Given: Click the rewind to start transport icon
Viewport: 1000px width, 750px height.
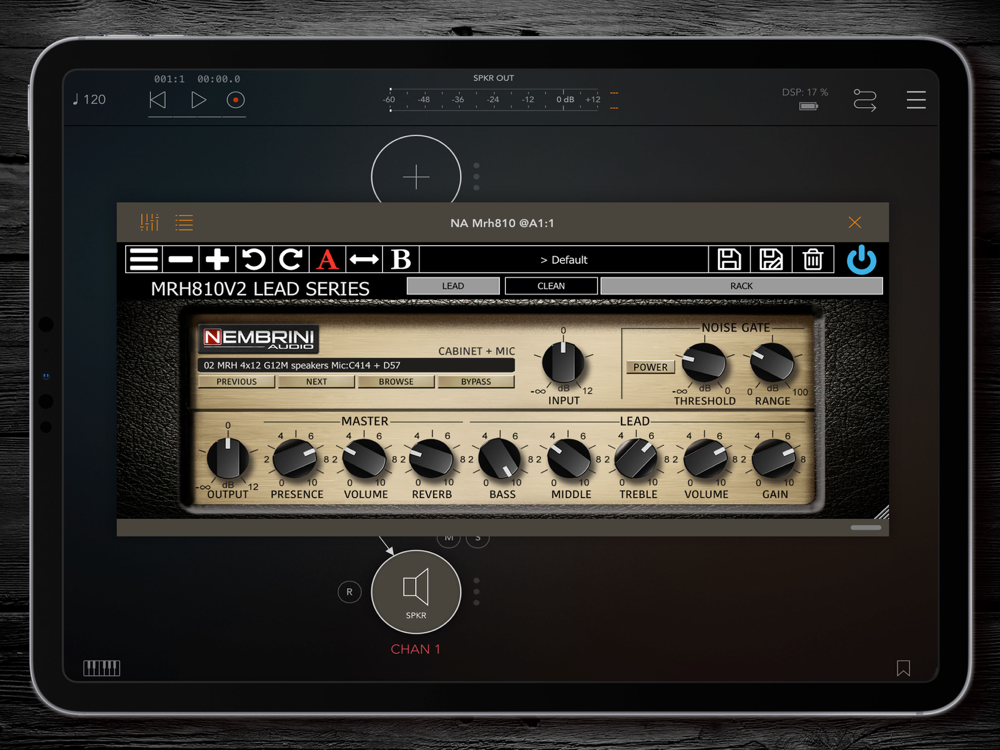Looking at the screenshot, I should click(158, 100).
